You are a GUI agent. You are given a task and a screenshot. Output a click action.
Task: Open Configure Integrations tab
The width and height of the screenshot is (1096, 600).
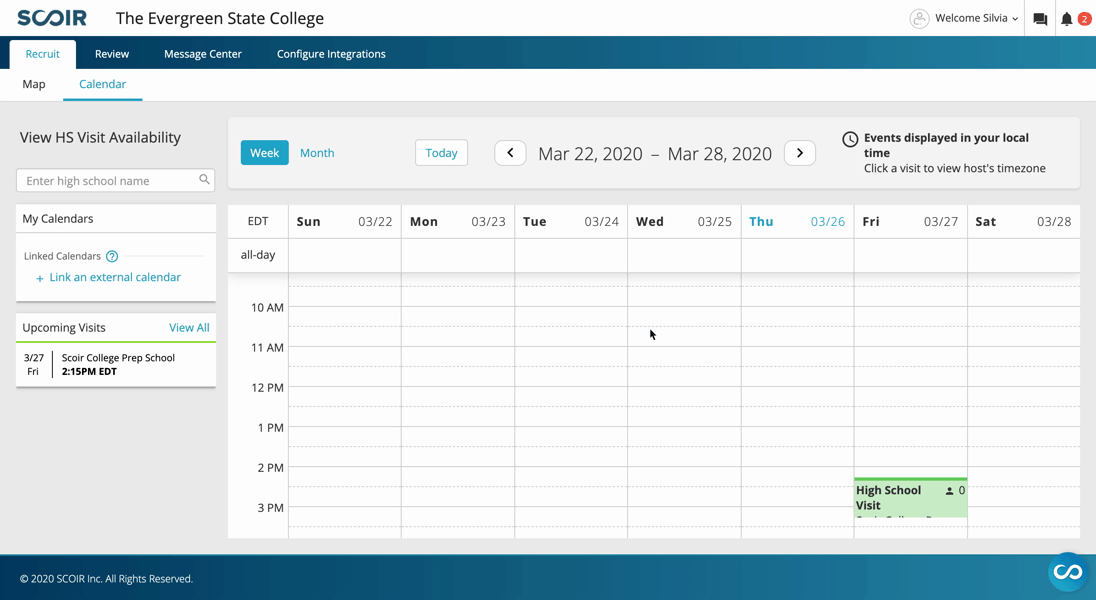coord(331,54)
